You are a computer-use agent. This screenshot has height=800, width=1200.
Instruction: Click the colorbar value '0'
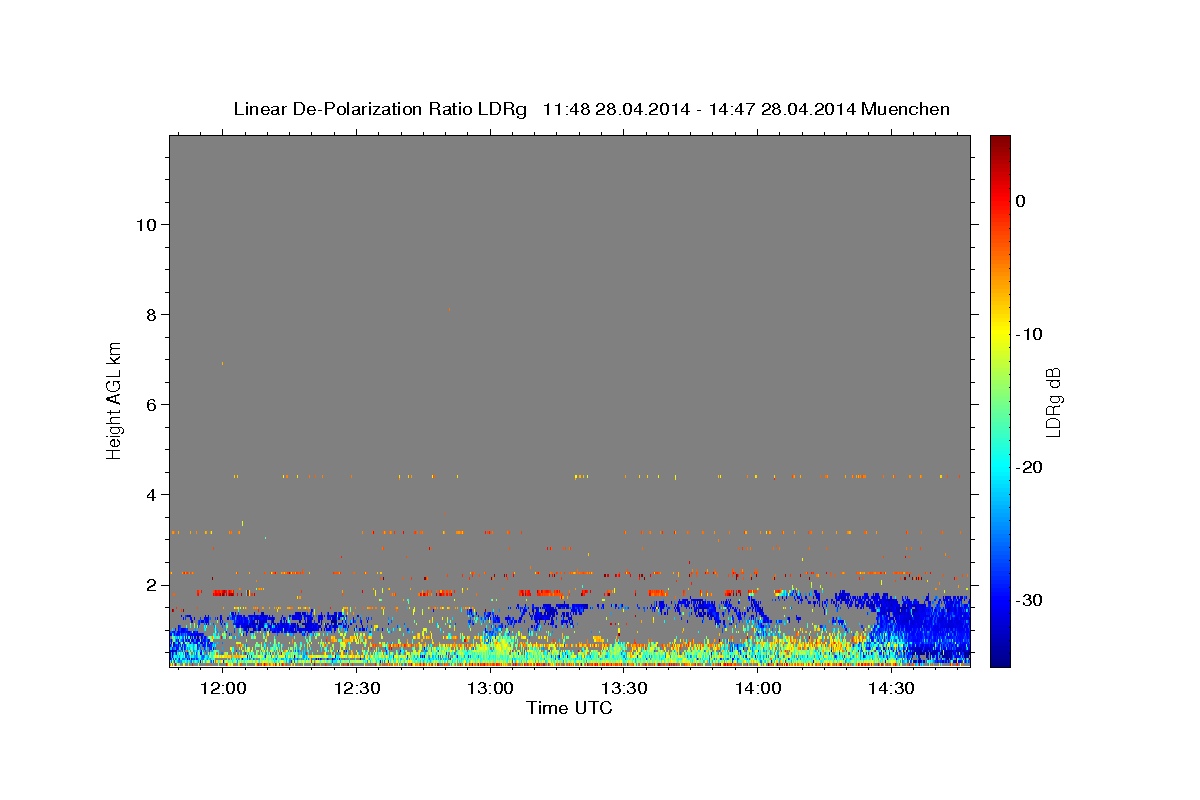click(x=1021, y=201)
